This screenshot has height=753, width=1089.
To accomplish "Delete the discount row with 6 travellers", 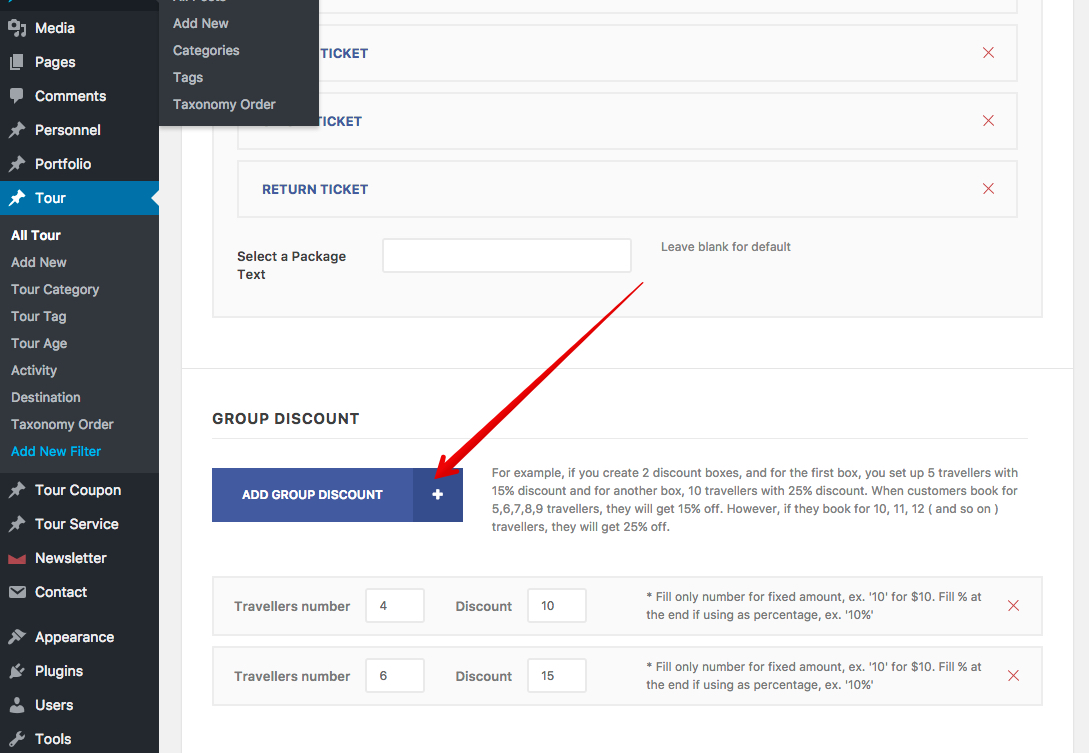I will tap(1013, 676).
